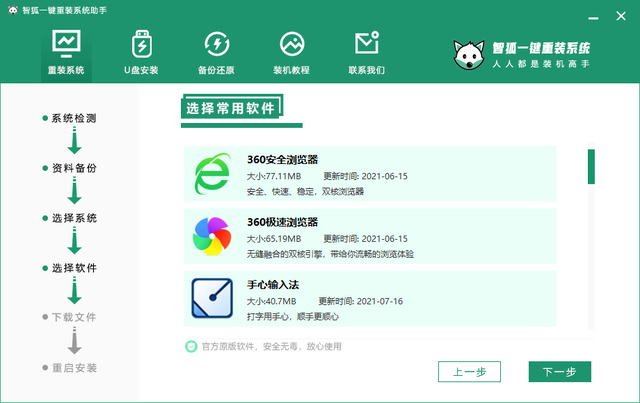Open the 备份还原 backup restore icon
Image resolution: width=640 pixels, height=403 pixels.
(x=217, y=44)
